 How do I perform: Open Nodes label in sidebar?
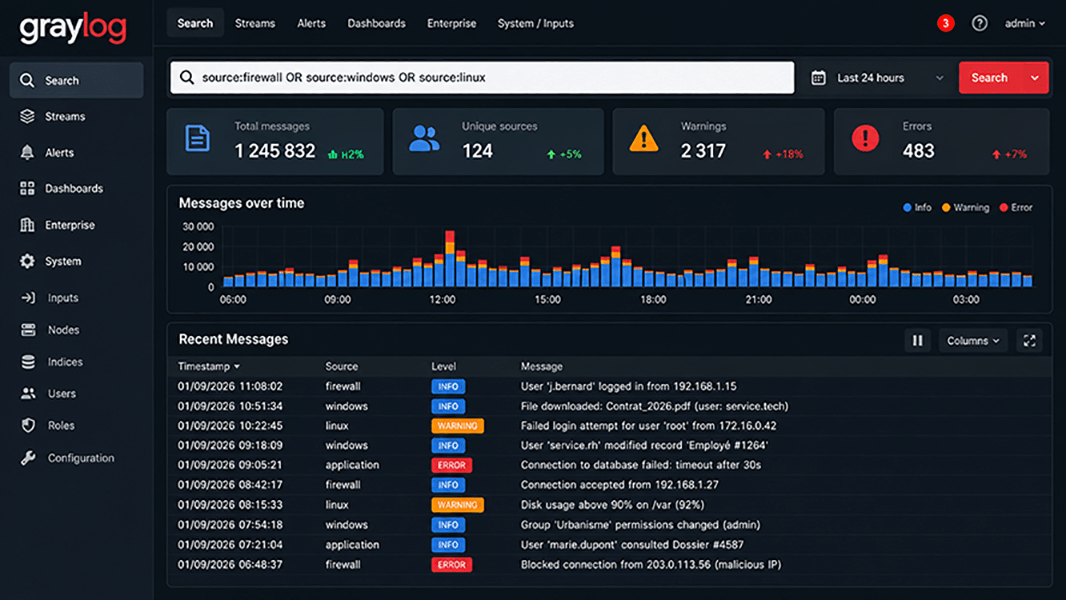[x=63, y=330]
